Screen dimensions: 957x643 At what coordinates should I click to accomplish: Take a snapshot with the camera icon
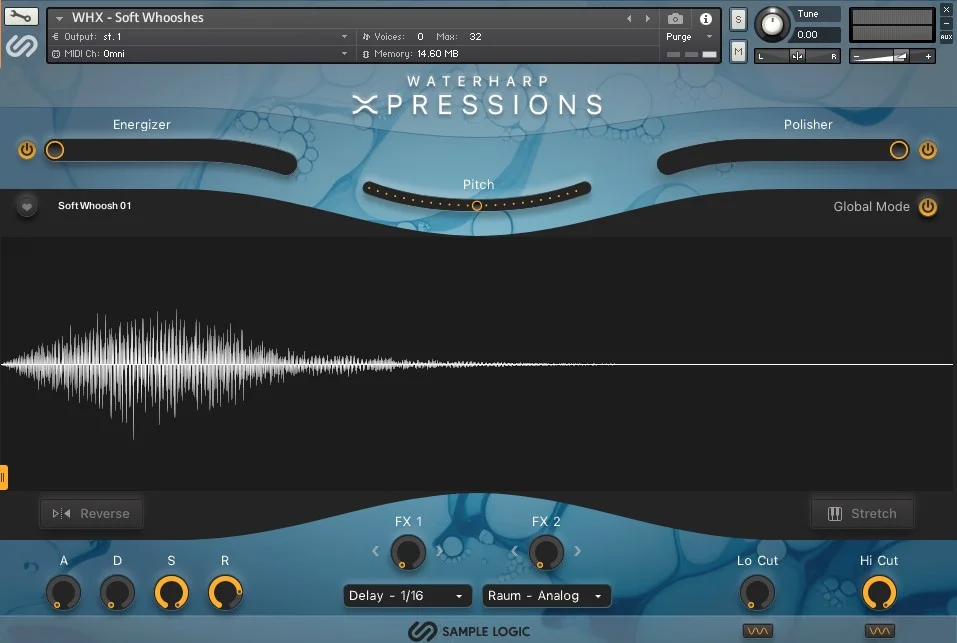(675, 19)
